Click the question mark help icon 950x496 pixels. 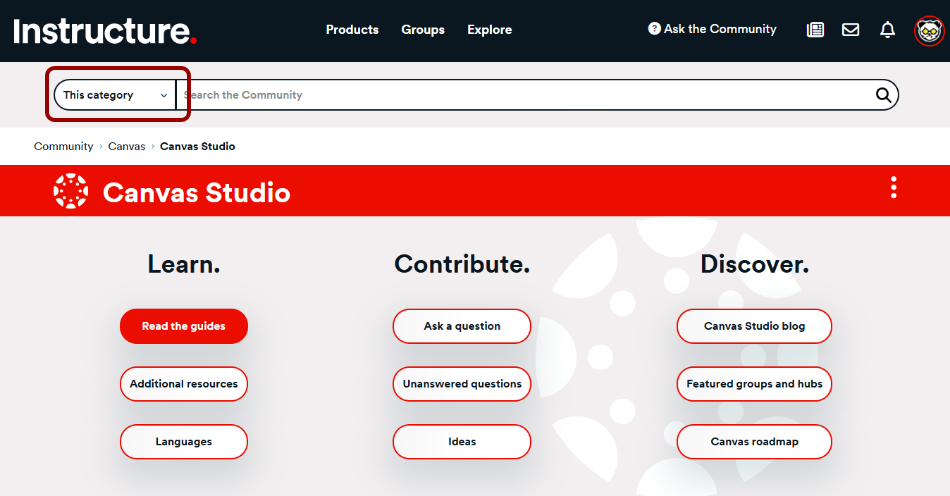tap(654, 28)
